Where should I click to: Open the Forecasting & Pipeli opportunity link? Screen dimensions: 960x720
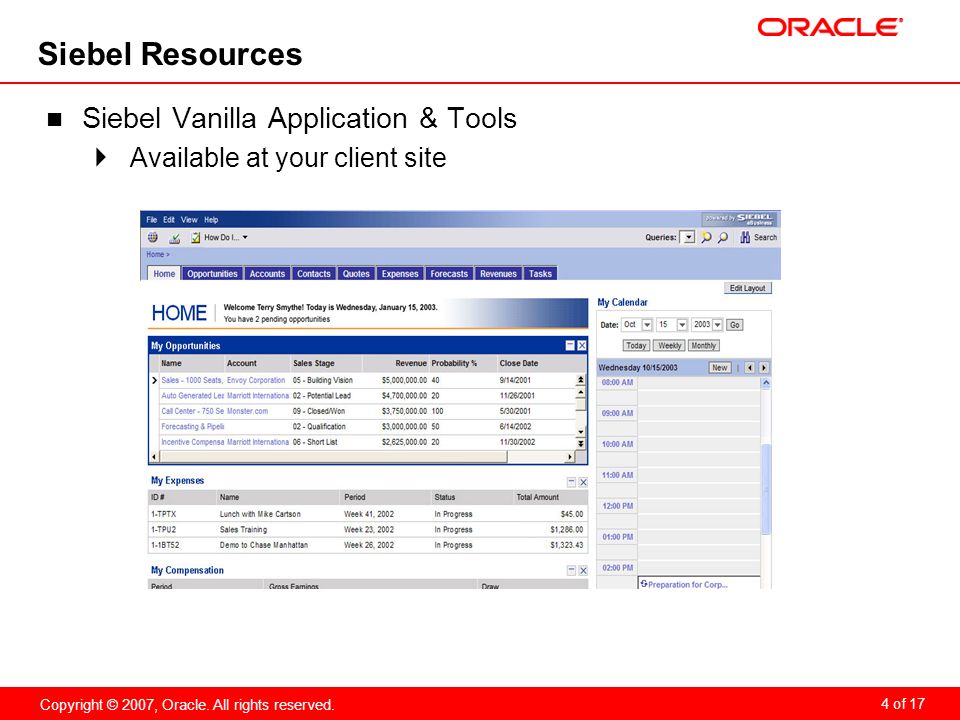click(x=192, y=427)
